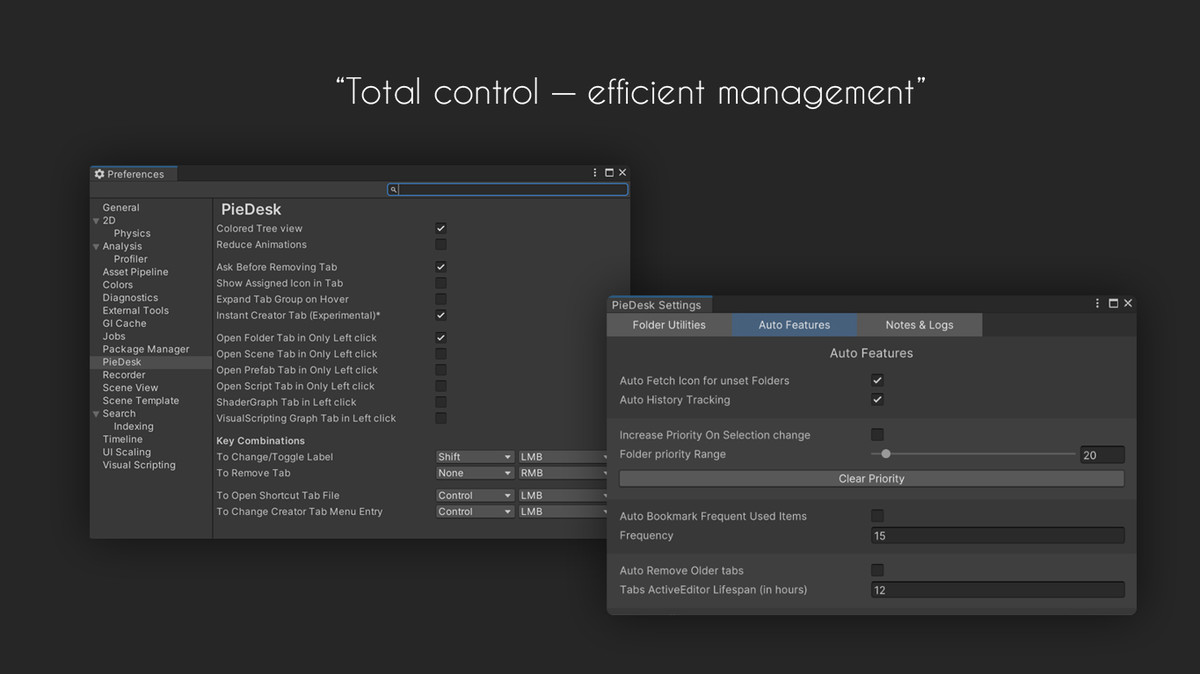This screenshot has width=1200, height=674.
Task: Open Package Manager preferences
Action: coord(145,349)
